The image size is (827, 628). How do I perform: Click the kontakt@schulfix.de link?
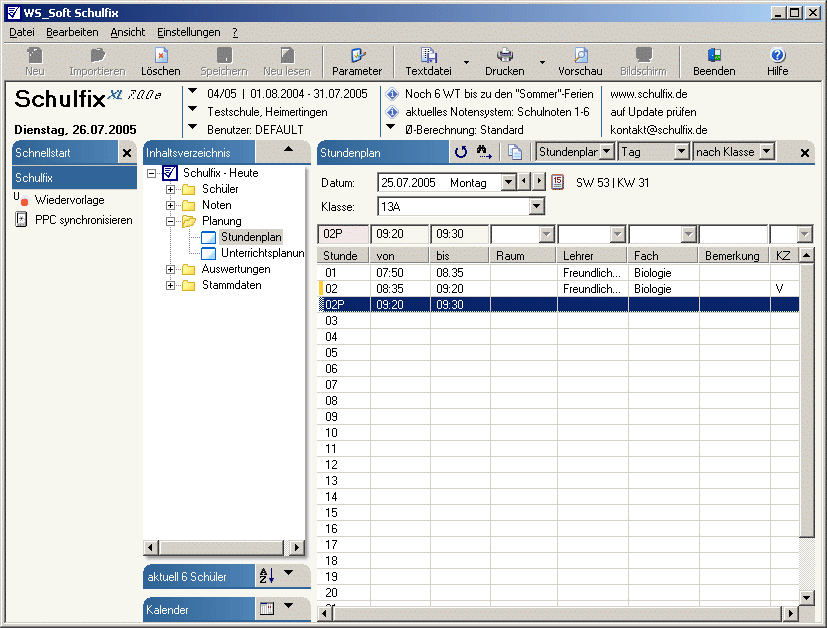click(659, 130)
